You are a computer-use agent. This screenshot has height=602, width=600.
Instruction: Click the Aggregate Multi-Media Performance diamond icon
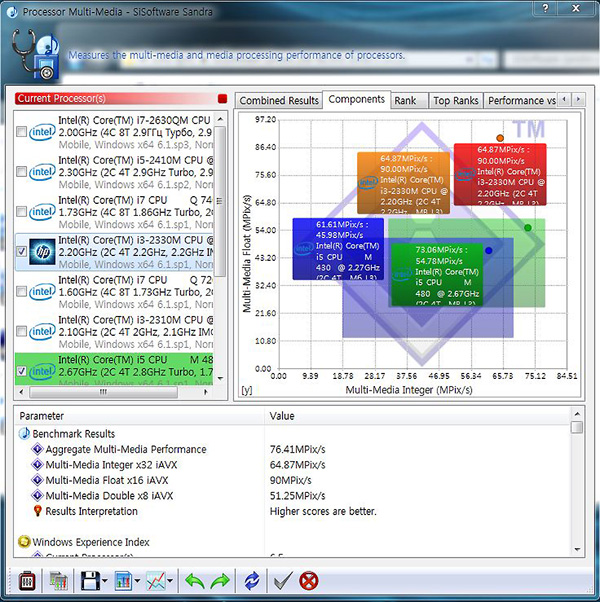(37, 449)
